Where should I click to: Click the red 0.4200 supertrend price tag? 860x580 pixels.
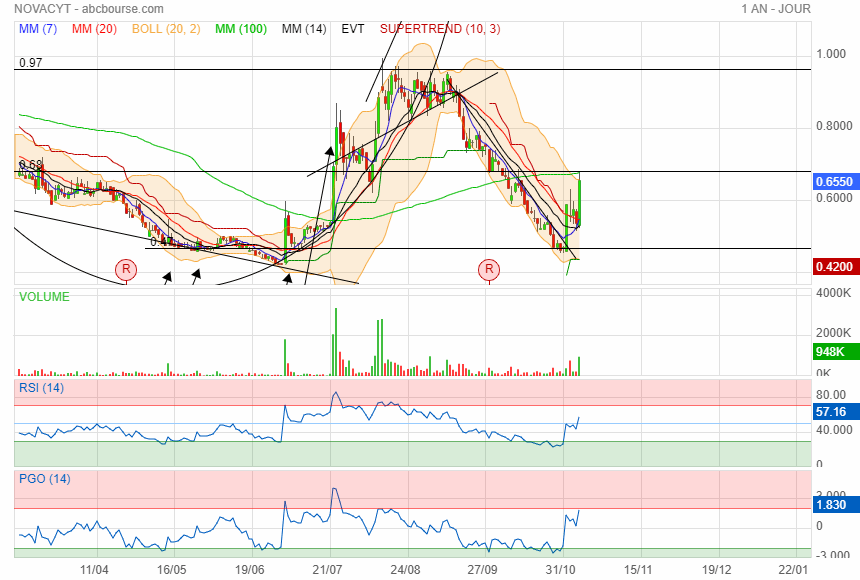834,267
